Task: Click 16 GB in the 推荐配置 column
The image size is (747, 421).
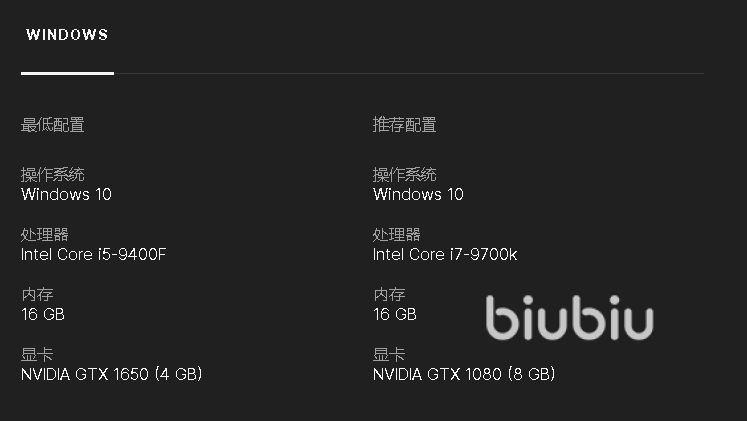Action: coord(394,314)
